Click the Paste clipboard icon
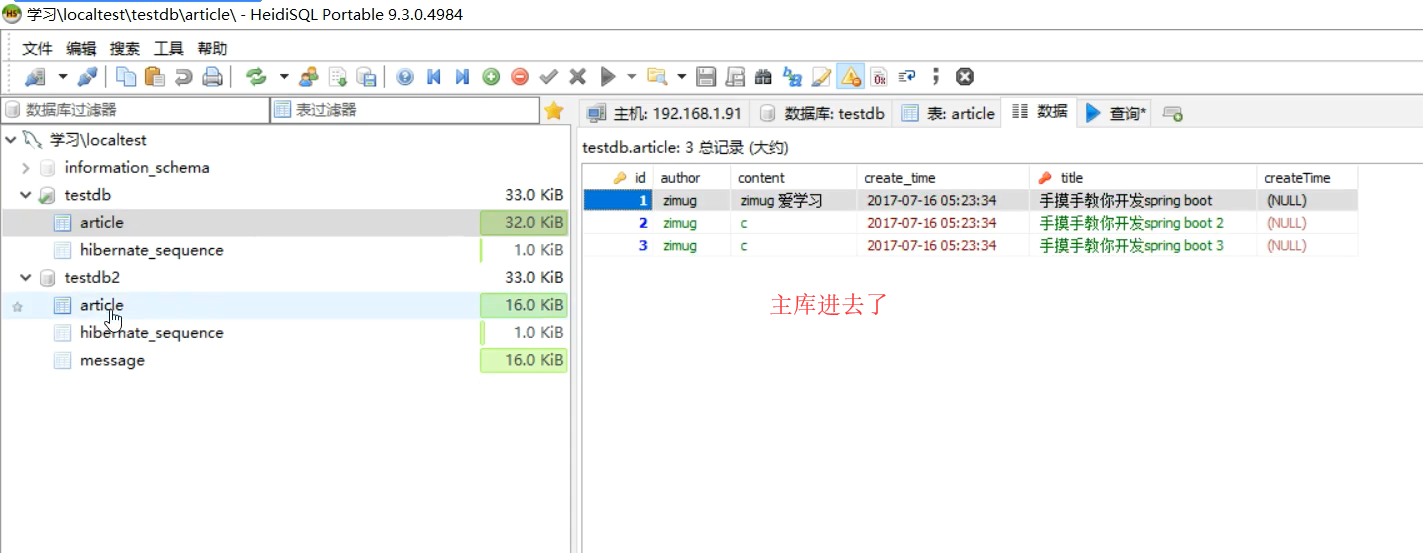1423x553 pixels. click(154, 76)
